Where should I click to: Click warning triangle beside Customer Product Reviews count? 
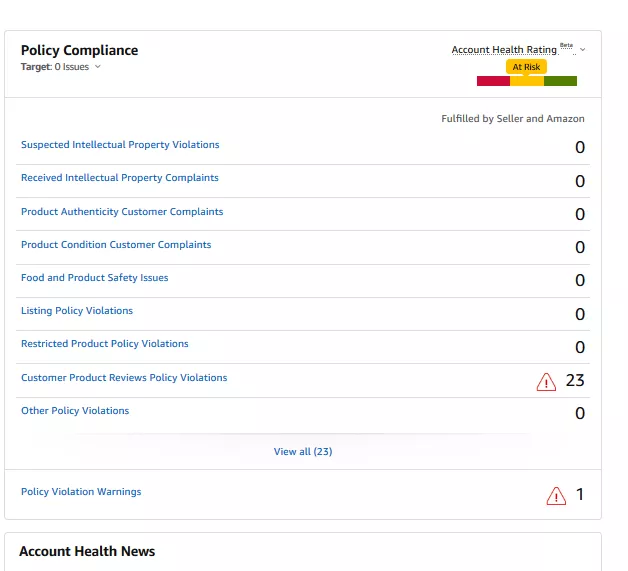546,382
